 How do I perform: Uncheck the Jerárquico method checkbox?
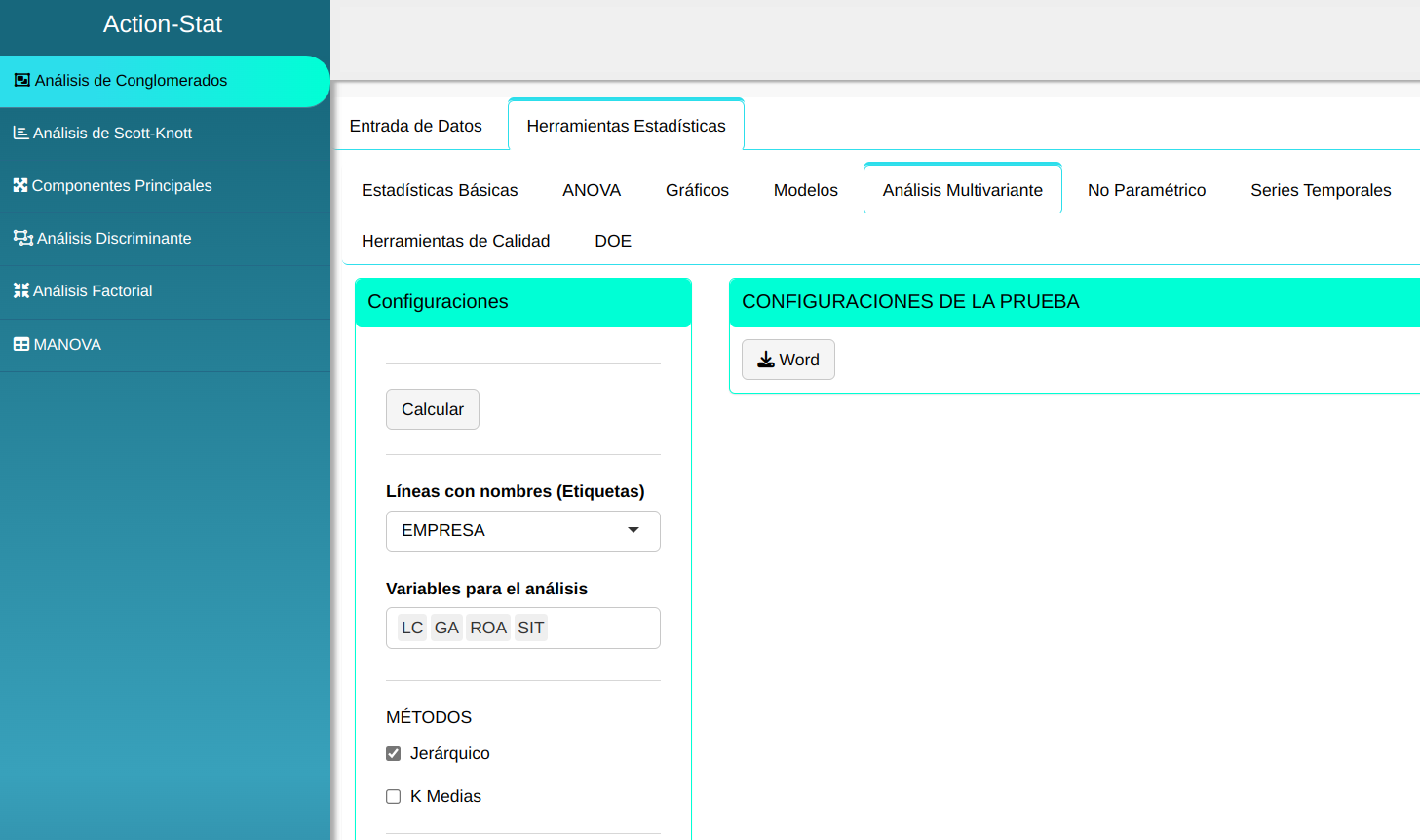coord(394,753)
